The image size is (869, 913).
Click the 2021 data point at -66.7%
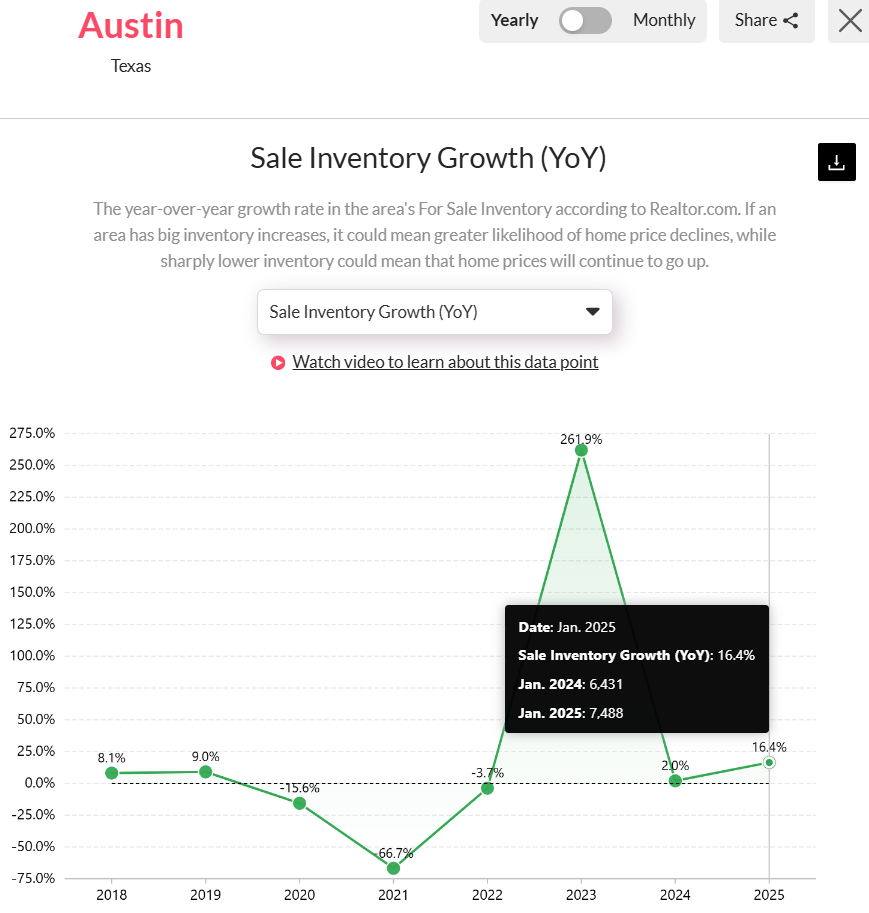click(393, 868)
